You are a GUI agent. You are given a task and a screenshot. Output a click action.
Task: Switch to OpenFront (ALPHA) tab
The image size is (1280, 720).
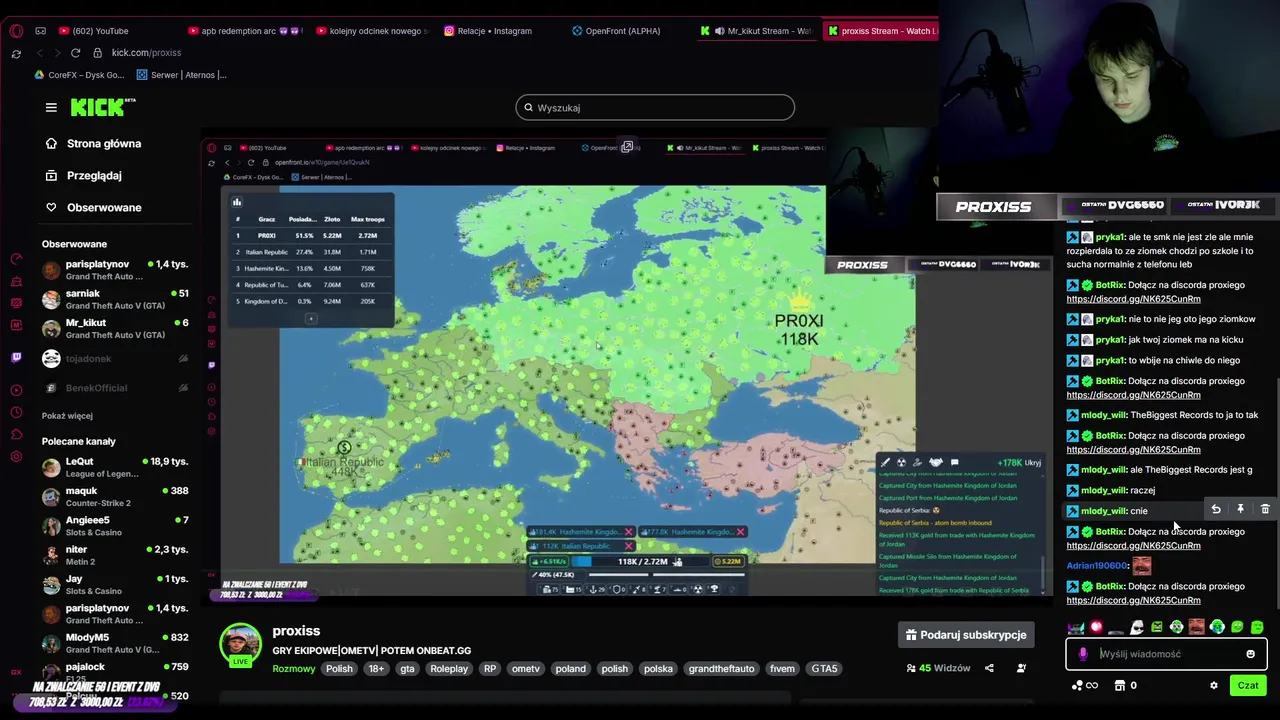[x=616, y=31]
